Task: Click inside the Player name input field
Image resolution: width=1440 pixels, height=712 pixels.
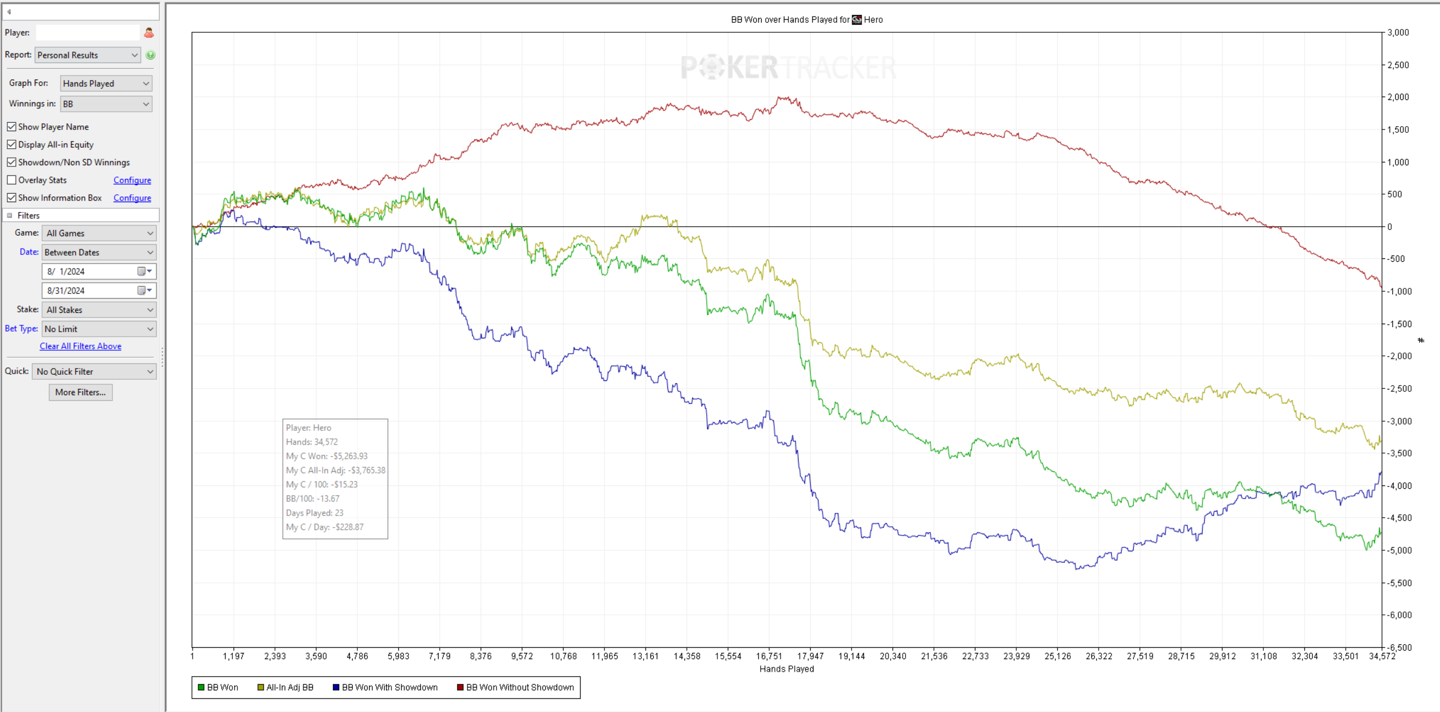Action: (x=86, y=33)
